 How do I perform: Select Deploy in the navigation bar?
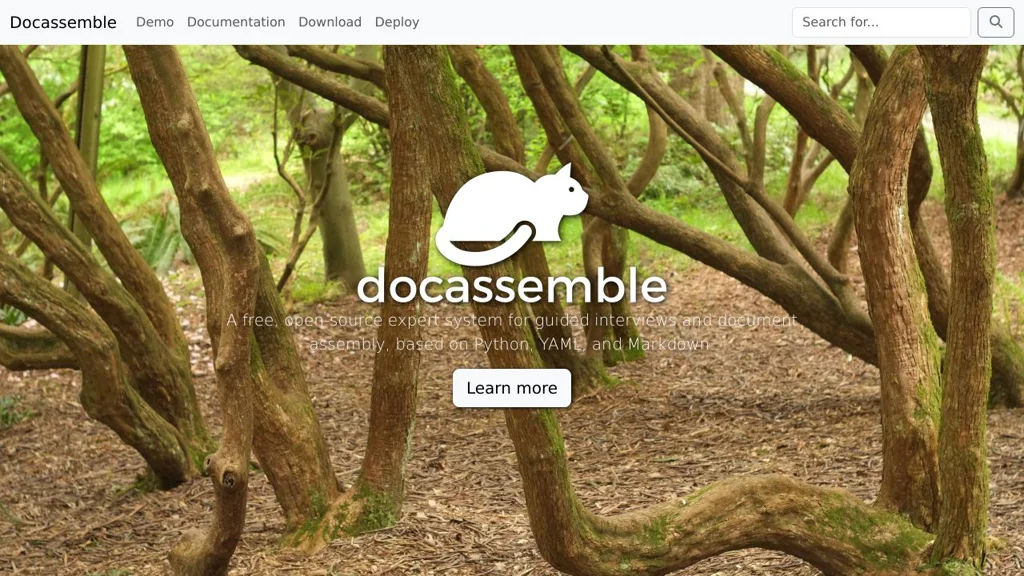(x=397, y=22)
